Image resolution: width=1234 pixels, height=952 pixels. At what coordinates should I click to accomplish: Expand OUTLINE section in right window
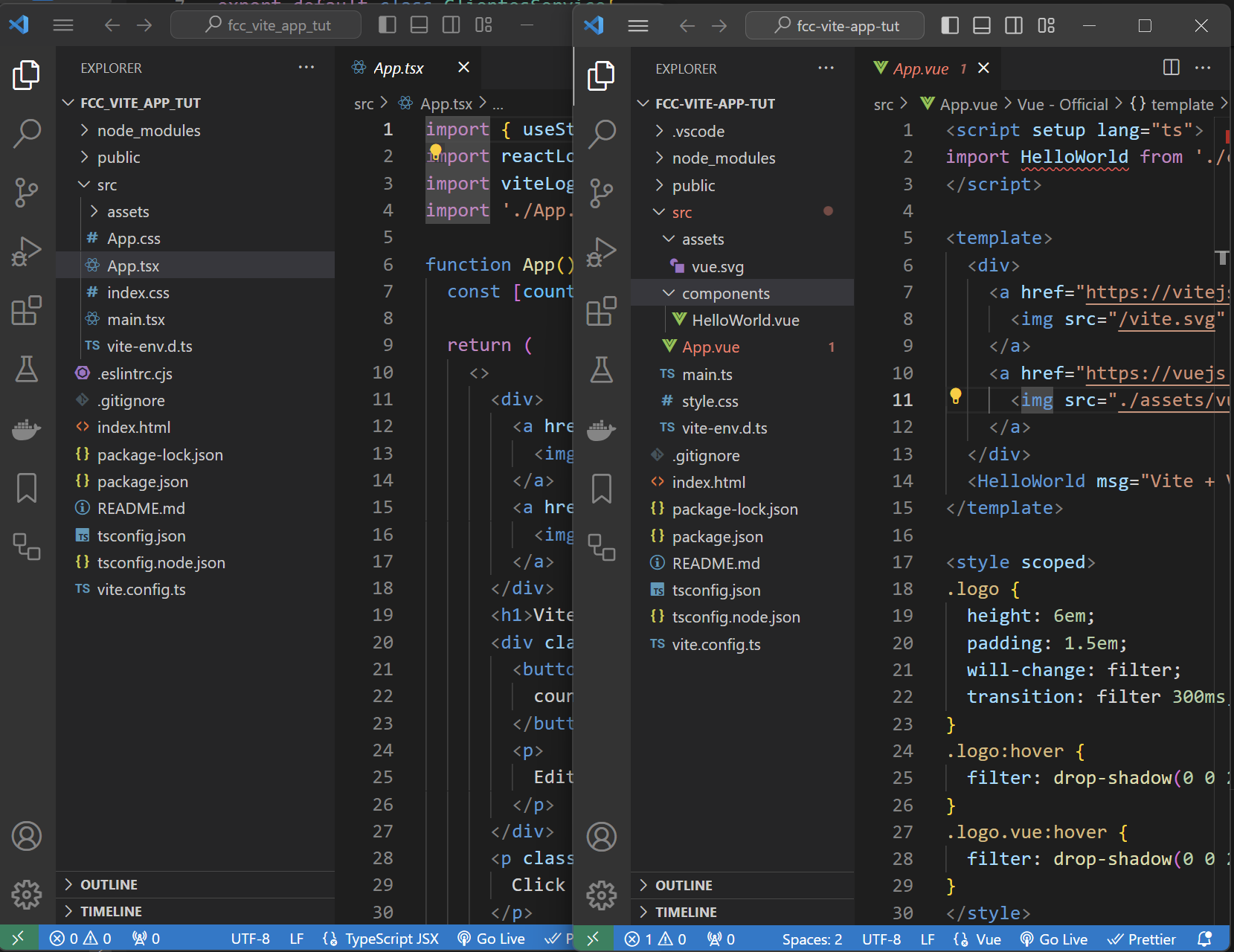(x=684, y=885)
